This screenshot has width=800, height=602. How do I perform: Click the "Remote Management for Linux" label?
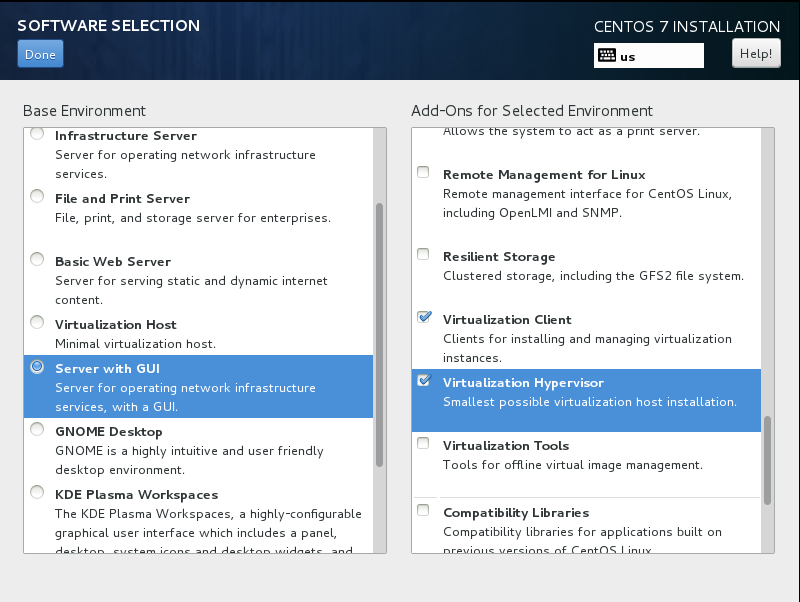tap(544, 174)
